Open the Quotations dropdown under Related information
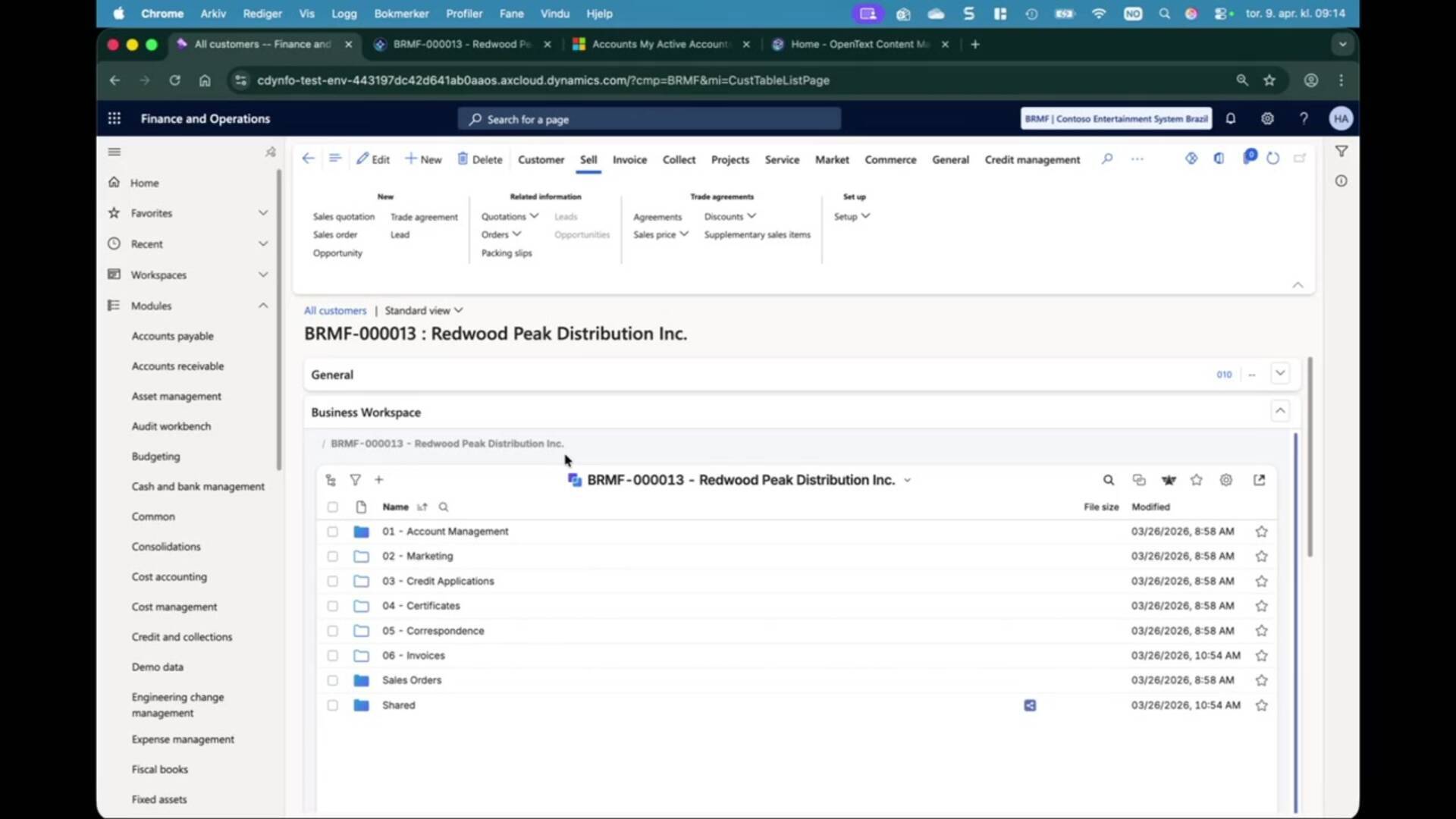Viewport: 1456px width, 819px height. 509,216
